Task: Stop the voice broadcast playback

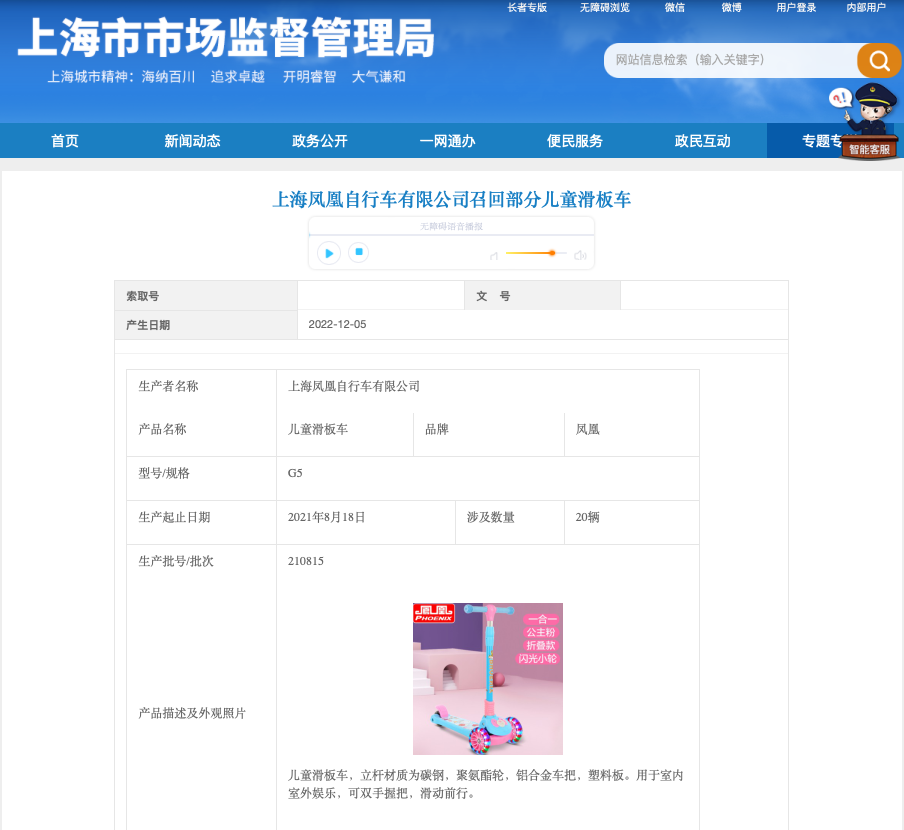Action: click(x=359, y=252)
